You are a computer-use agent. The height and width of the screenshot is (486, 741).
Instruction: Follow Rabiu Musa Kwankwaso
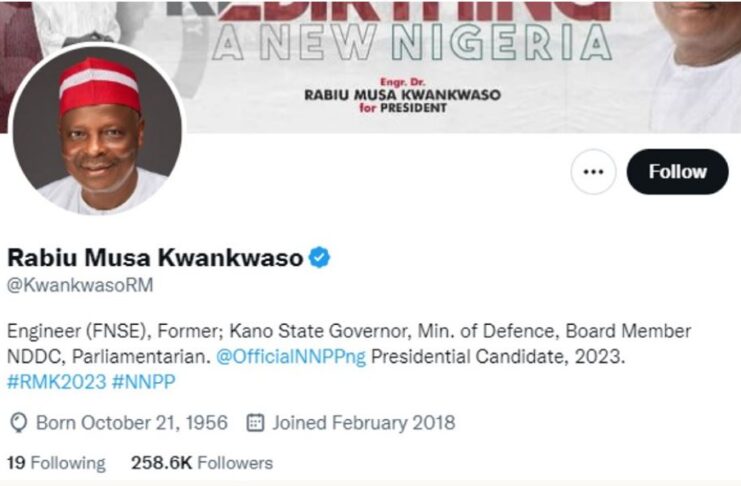point(677,172)
